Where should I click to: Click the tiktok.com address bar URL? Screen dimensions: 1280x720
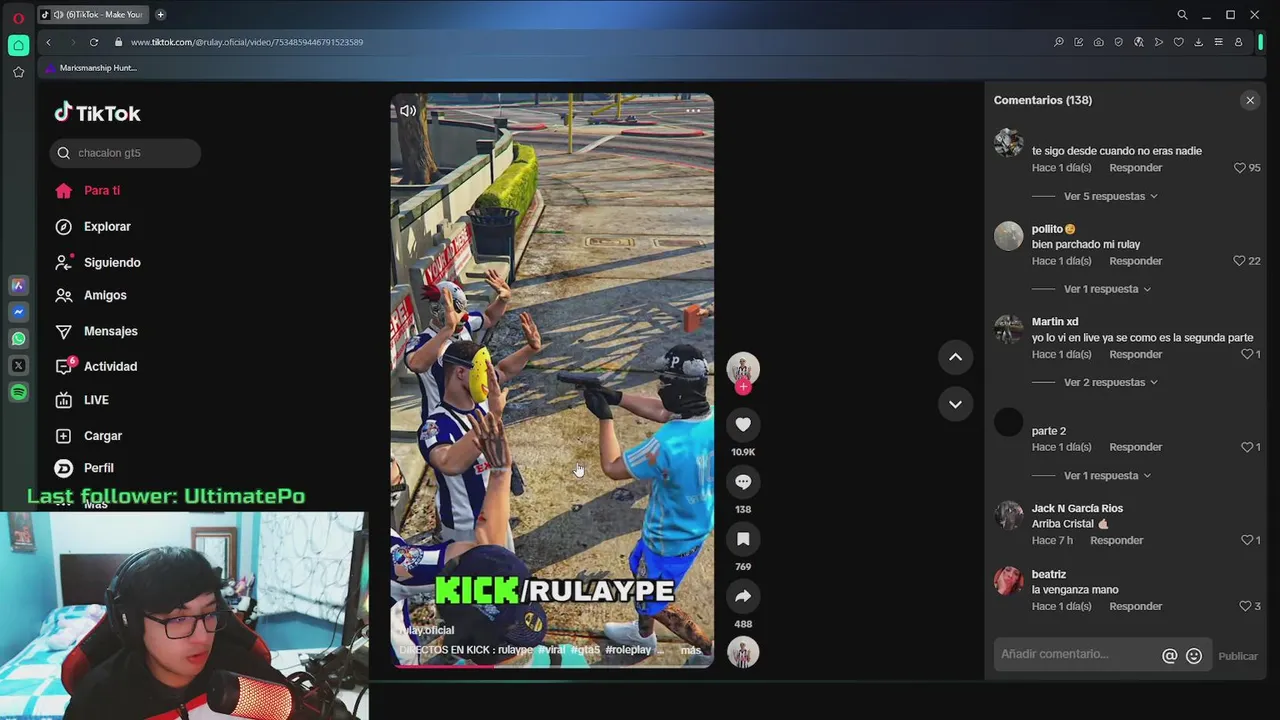247,42
